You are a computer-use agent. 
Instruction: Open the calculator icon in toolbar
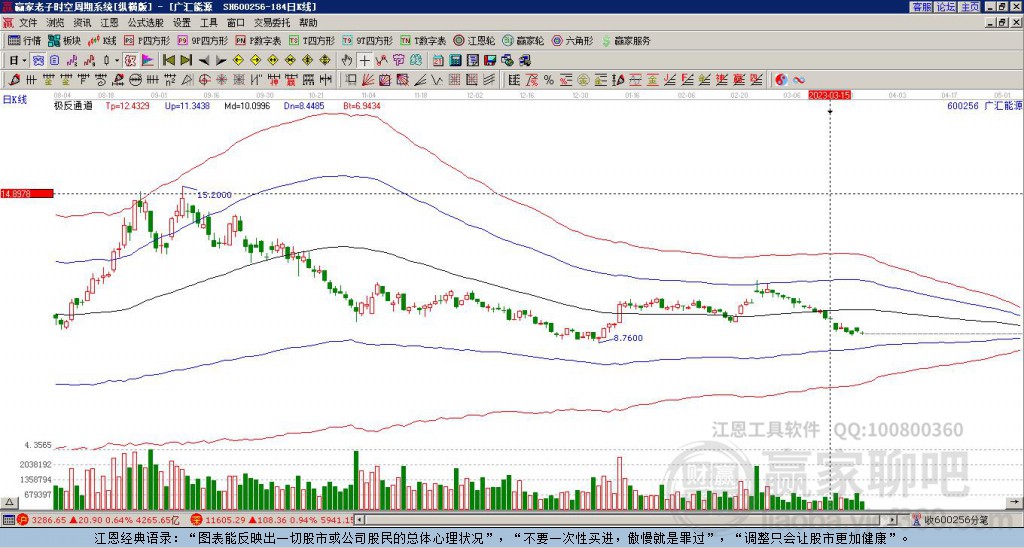click(x=455, y=61)
